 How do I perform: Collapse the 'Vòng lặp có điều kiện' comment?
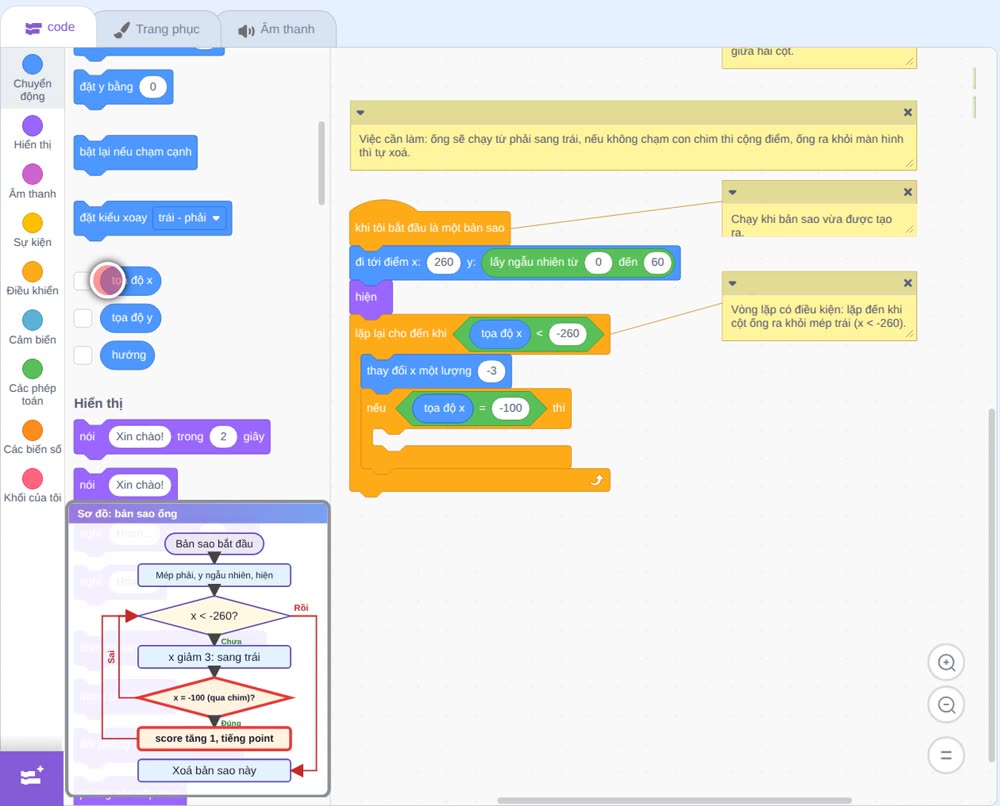coord(733,283)
